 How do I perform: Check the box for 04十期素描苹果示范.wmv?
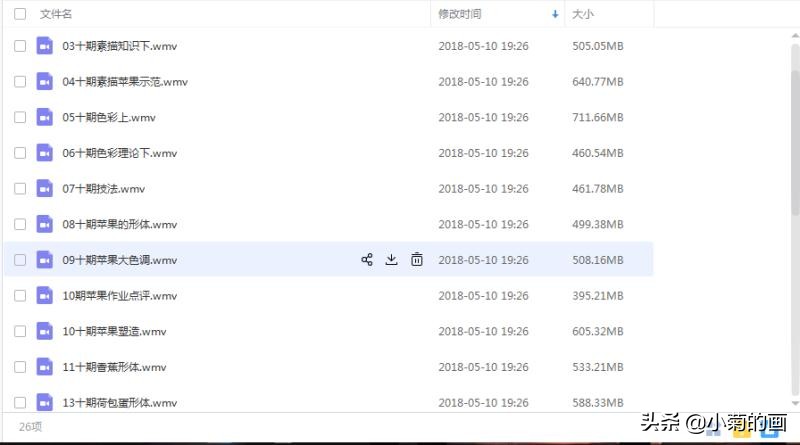(x=20, y=82)
